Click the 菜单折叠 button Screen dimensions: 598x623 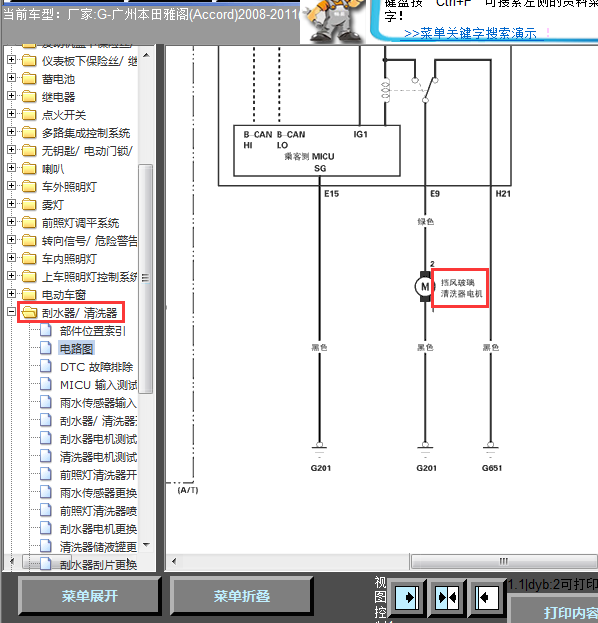(242, 596)
